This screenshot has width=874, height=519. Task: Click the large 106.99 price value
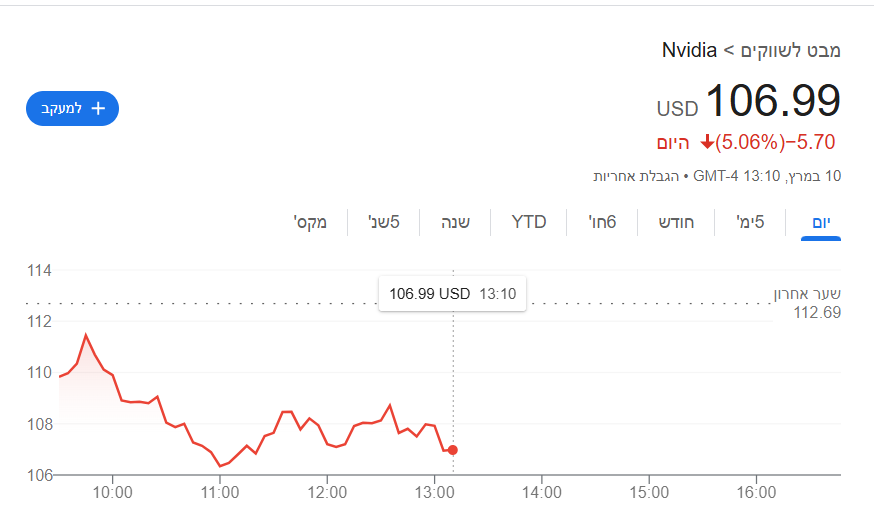[773, 101]
